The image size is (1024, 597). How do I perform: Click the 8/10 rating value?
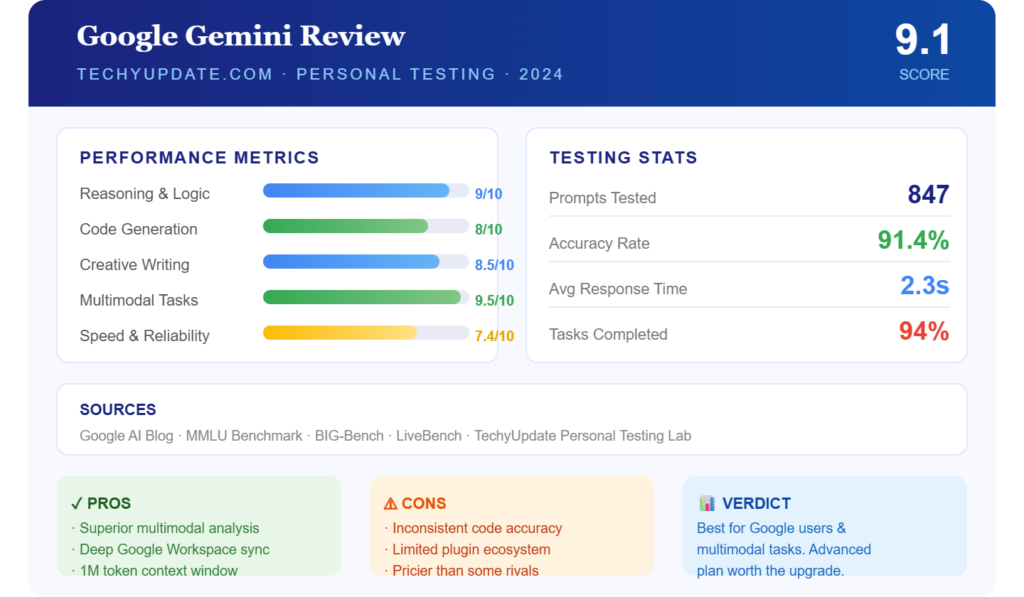point(488,229)
